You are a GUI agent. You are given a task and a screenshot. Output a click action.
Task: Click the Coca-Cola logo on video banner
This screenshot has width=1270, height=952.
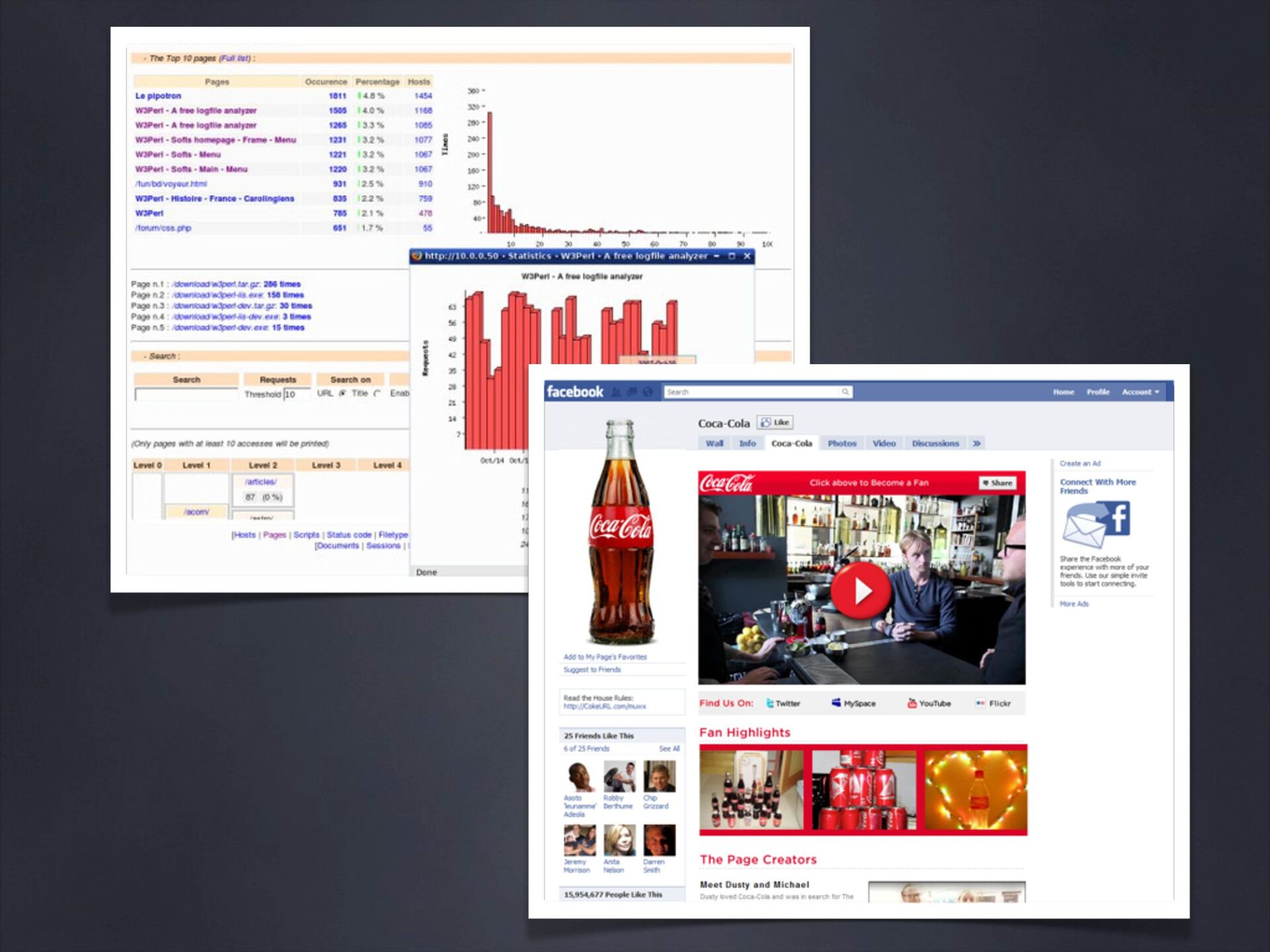(x=726, y=483)
